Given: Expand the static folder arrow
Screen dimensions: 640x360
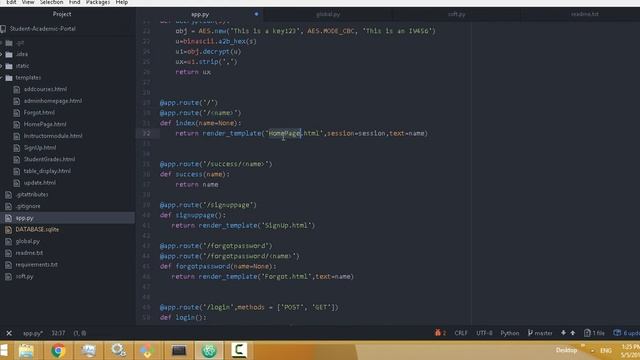Looking at the screenshot, I should tap(2, 66).
